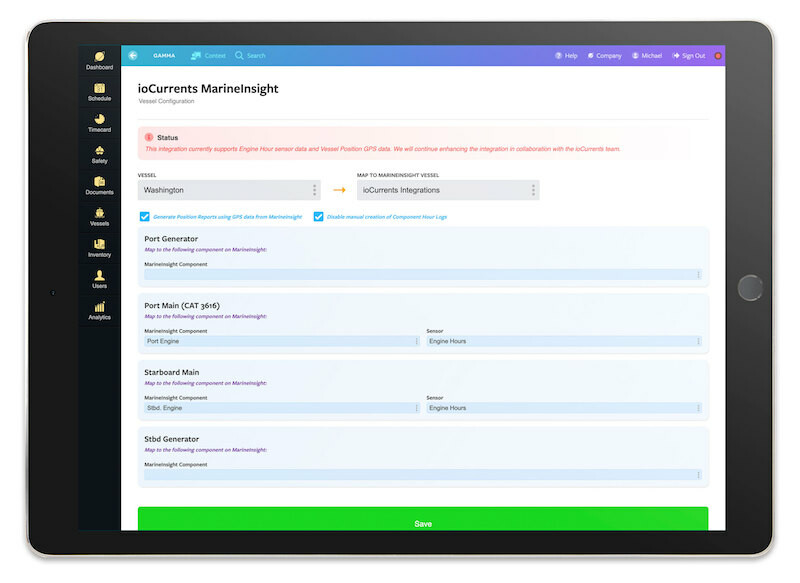Viewport: 800px width, 583px height.
Task: Open the Vessel dropdown showing Washington
Action: pos(229,190)
